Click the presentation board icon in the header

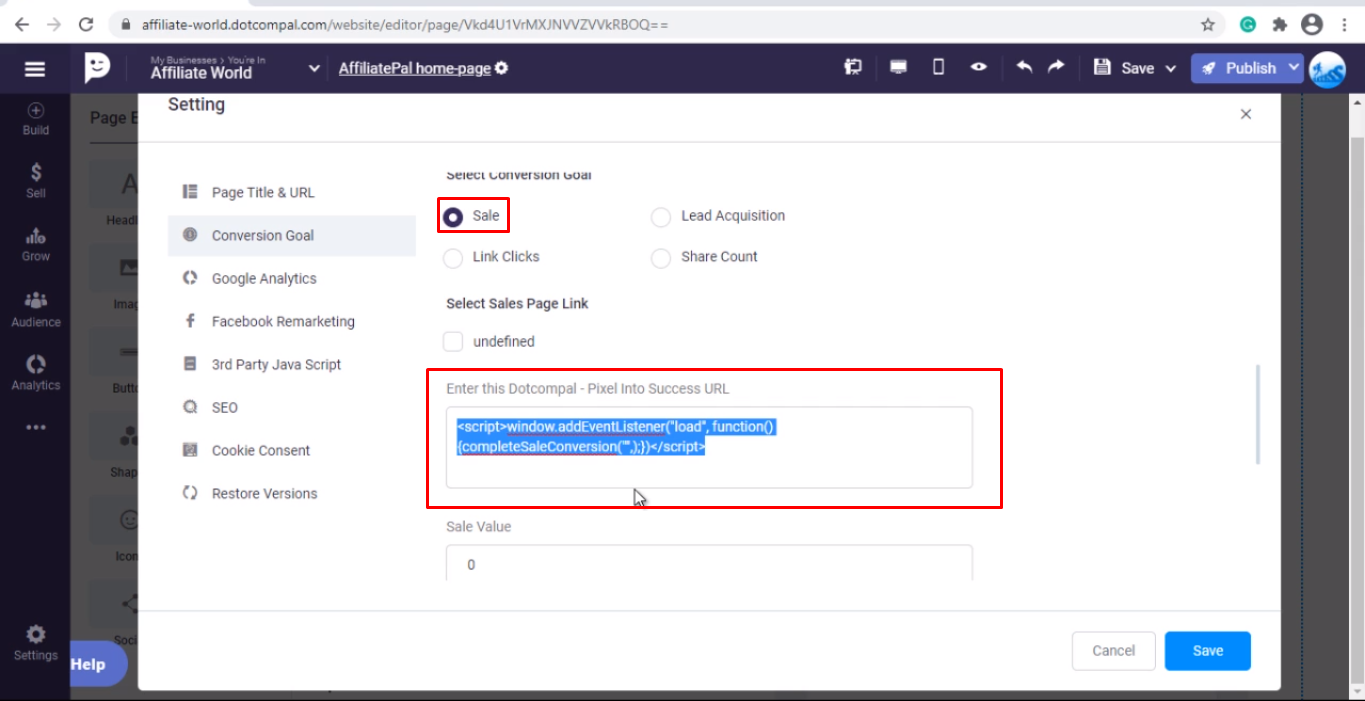853,68
